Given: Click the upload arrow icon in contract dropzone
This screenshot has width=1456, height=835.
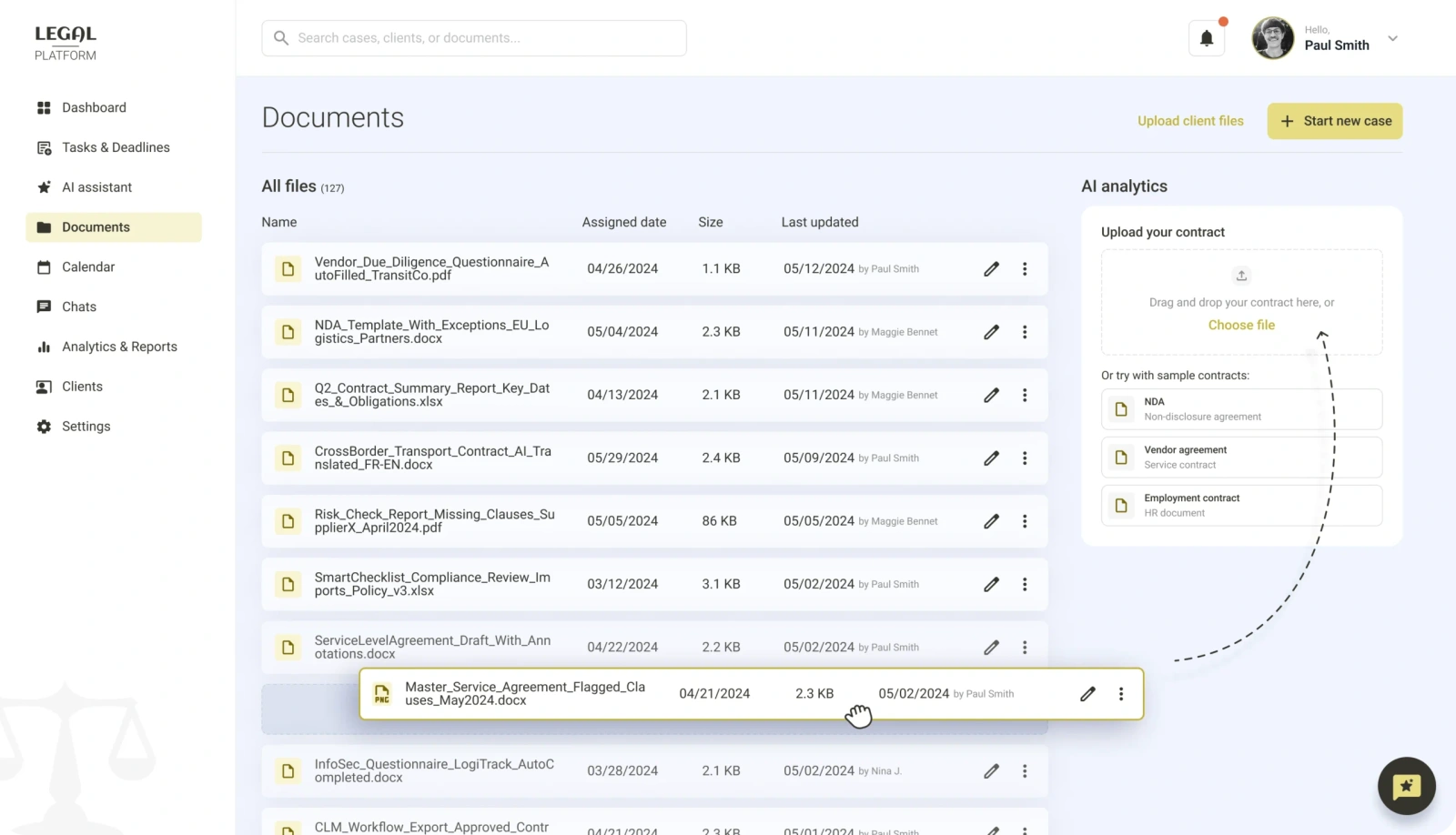Looking at the screenshot, I should (x=1241, y=276).
